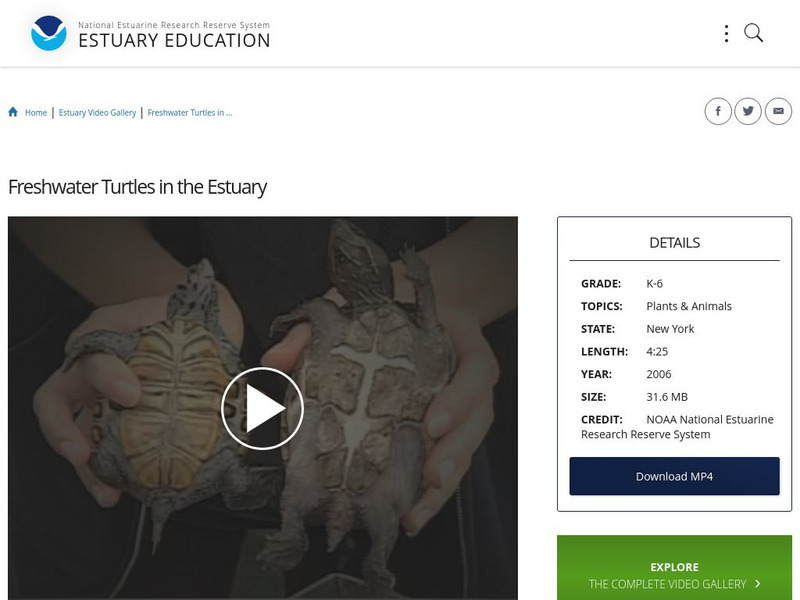Click the Estuary Education site title
Screen dimensions: 800x600
pos(174,41)
